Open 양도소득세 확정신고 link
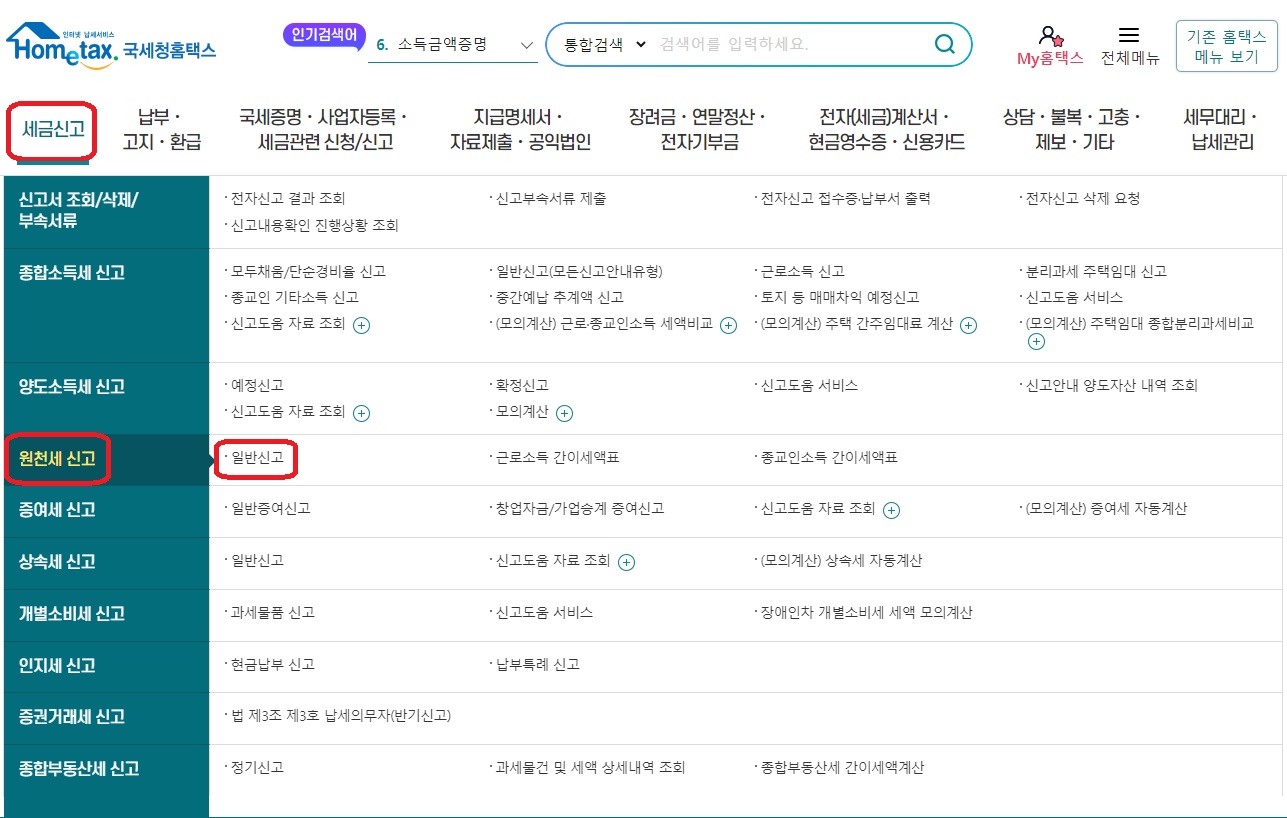 point(522,386)
